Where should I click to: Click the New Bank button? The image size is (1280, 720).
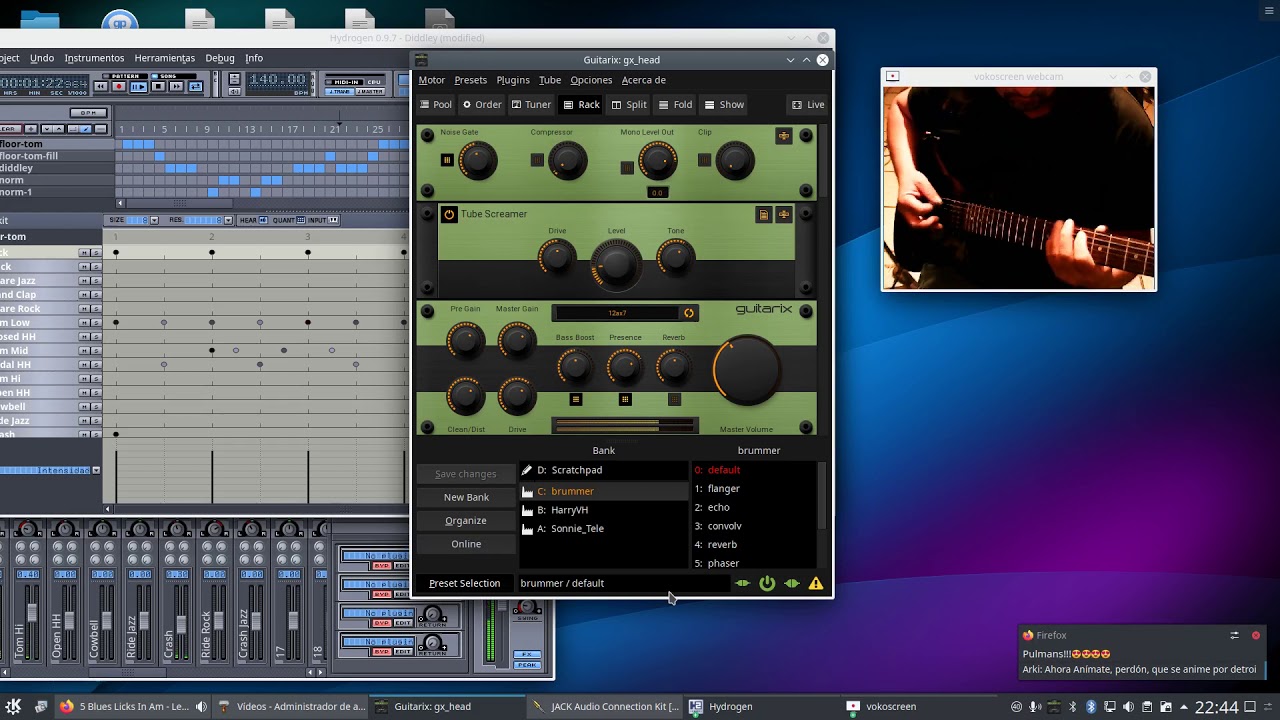[x=466, y=497]
